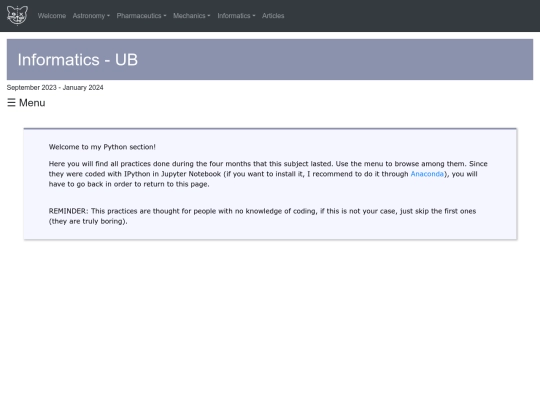Open the hamburger Menu icon

pyautogui.click(x=11, y=103)
